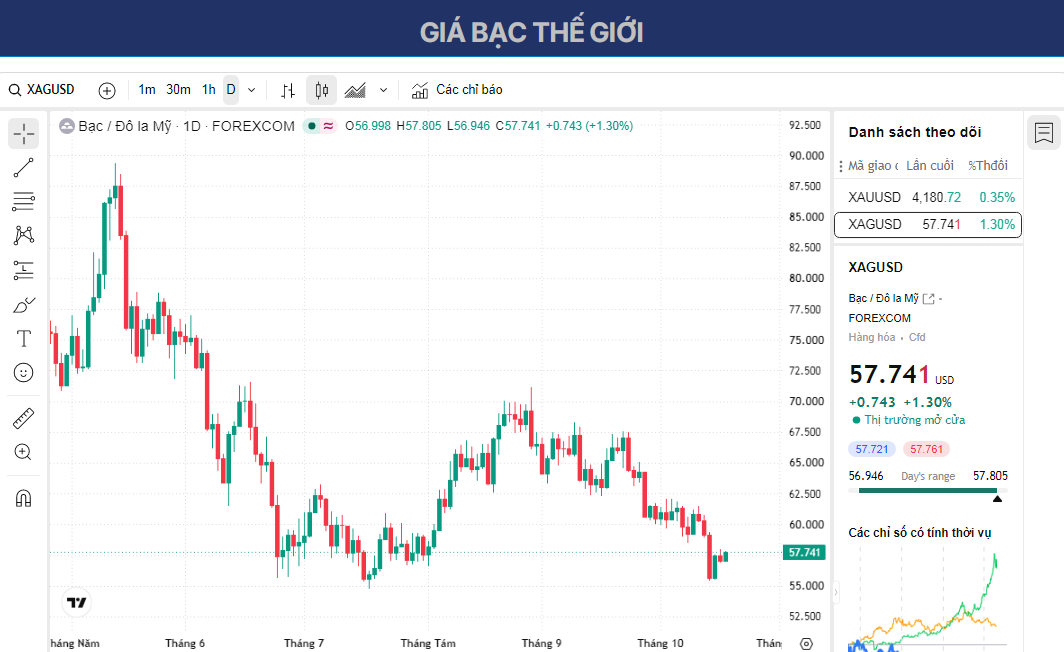Click the TradingView logo on chart
Screen dimensions: 1064x652
[77, 602]
